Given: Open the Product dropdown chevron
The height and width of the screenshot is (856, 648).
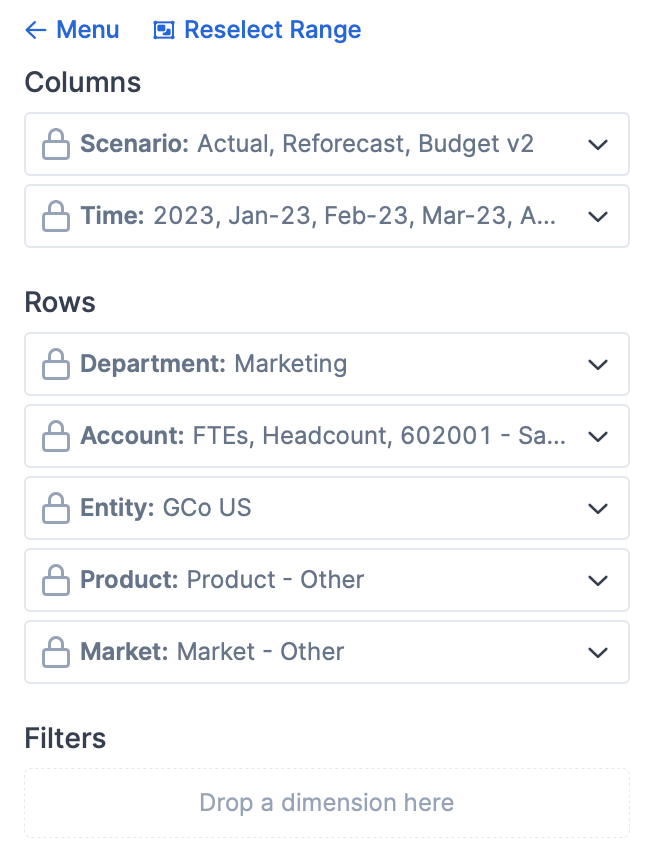Looking at the screenshot, I should coord(598,580).
